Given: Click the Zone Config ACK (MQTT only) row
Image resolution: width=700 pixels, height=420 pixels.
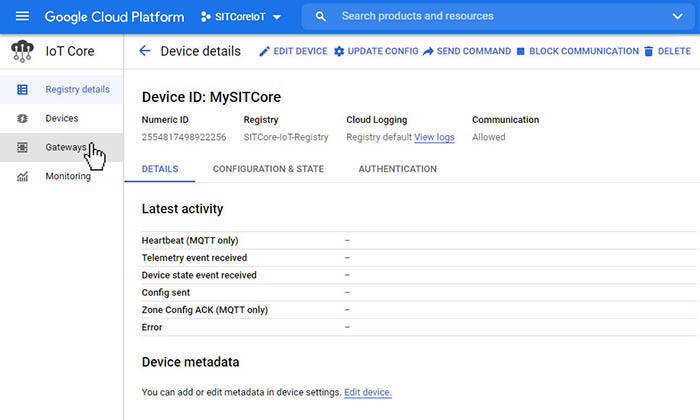Looking at the screenshot, I should 419,310.
